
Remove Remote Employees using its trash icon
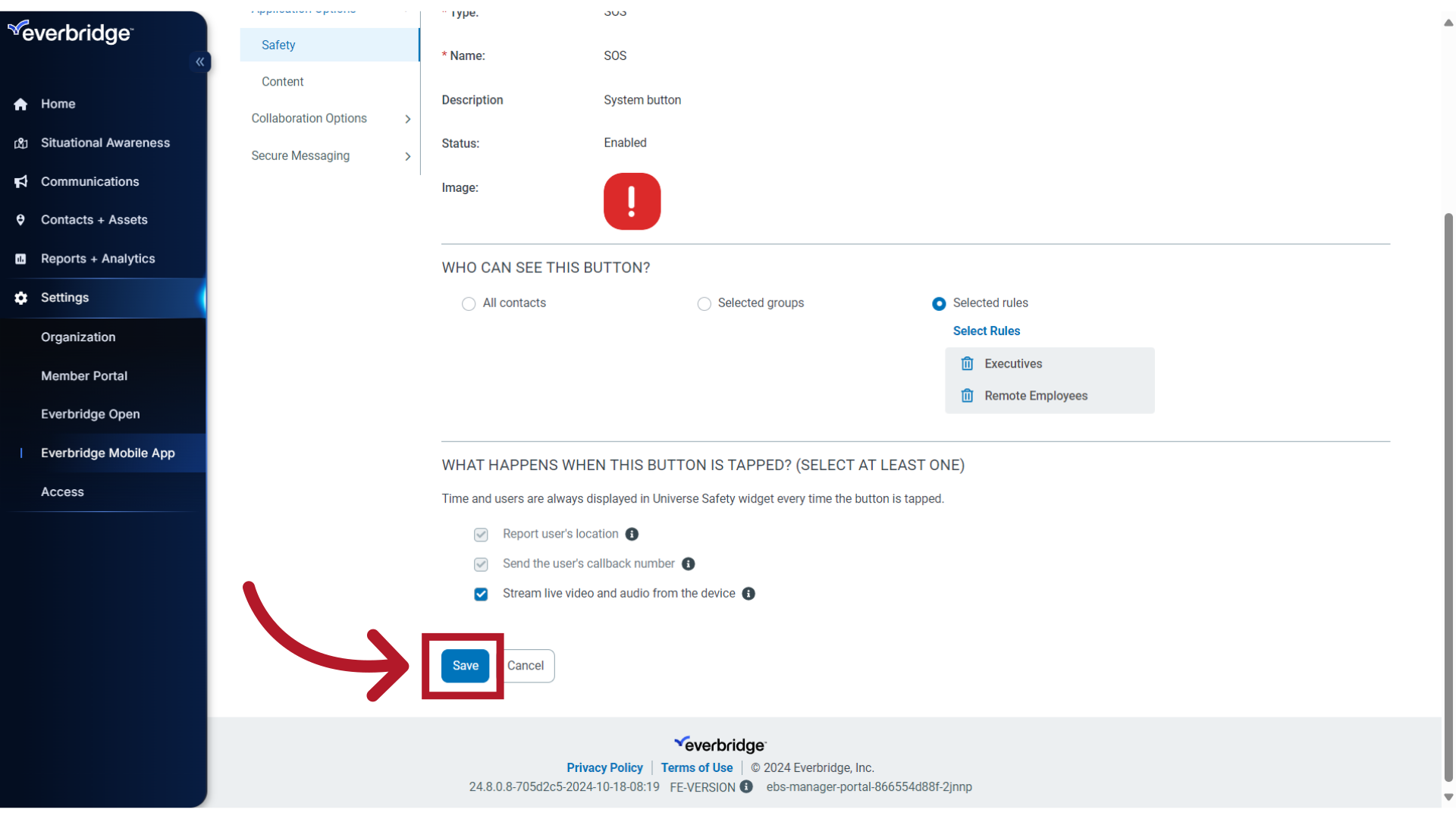967,395
